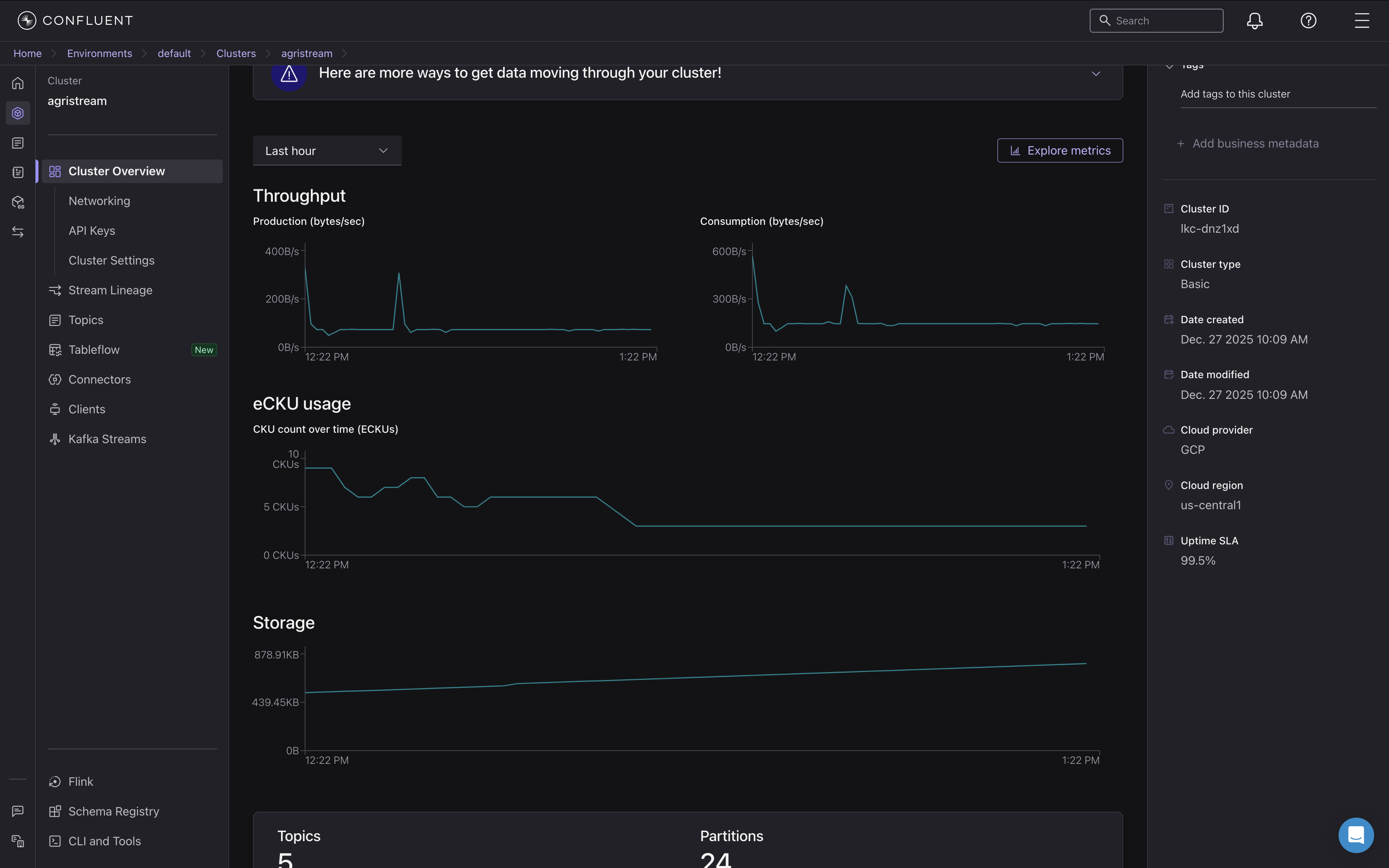This screenshot has height=868, width=1389.
Task: Open Schema Registry in the sidebar
Action: 114,811
